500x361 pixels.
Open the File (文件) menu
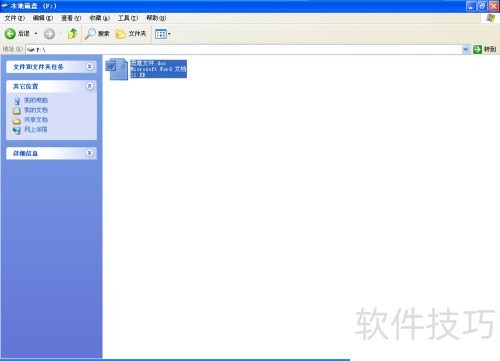[x=15, y=18]
